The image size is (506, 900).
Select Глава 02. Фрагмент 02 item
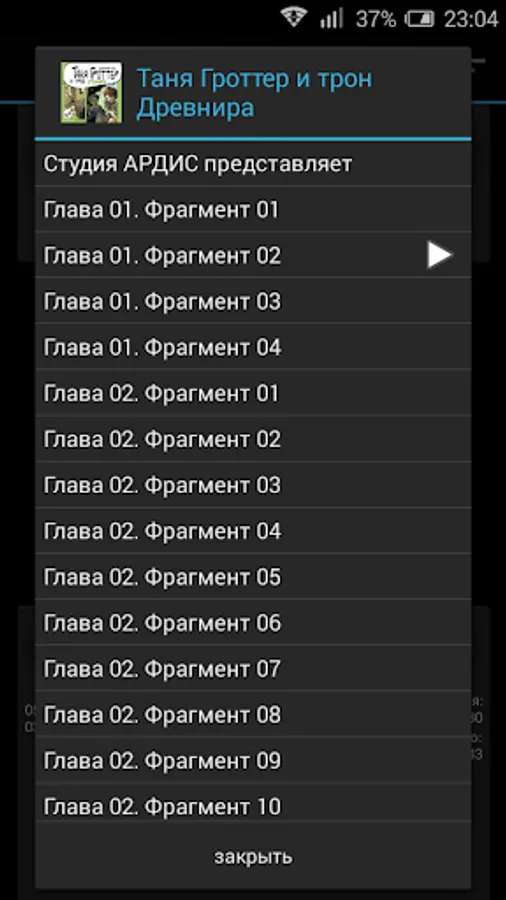253,439
